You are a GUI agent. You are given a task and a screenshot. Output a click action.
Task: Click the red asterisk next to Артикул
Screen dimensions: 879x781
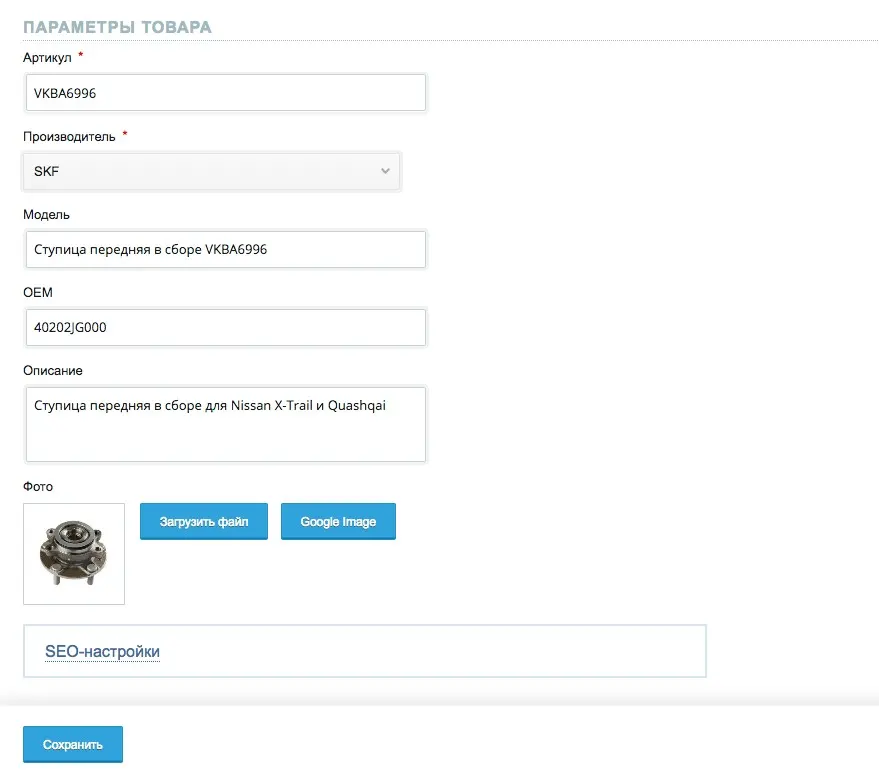click(x=80, y=56)
